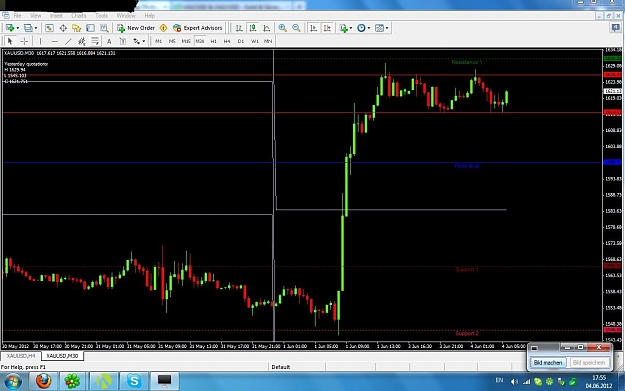The image size is (625, 391).
Task: Click the Expert Advisors button
Action: pos(198,28)
